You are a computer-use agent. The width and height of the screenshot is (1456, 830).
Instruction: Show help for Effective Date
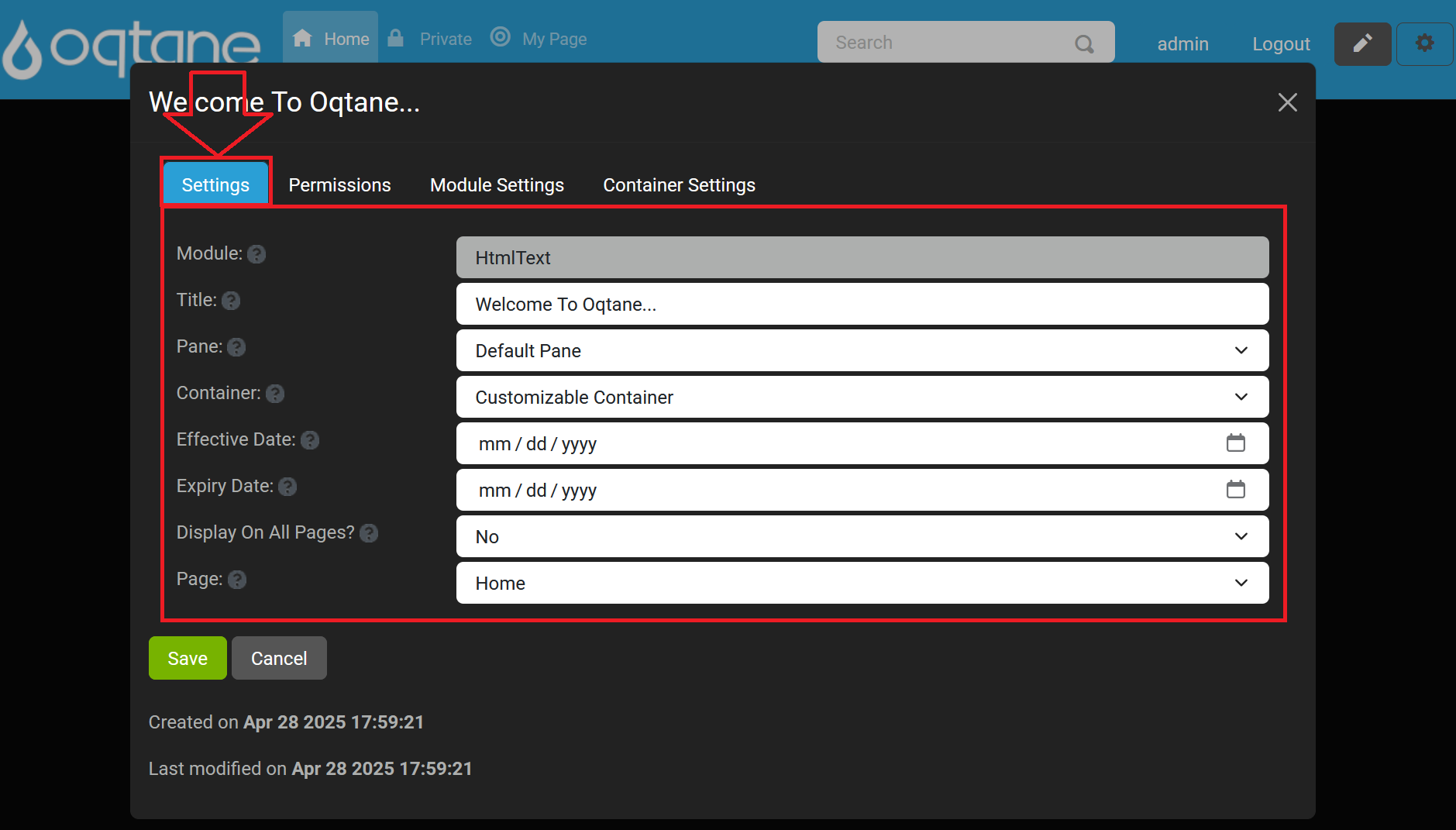pos(310,440)
